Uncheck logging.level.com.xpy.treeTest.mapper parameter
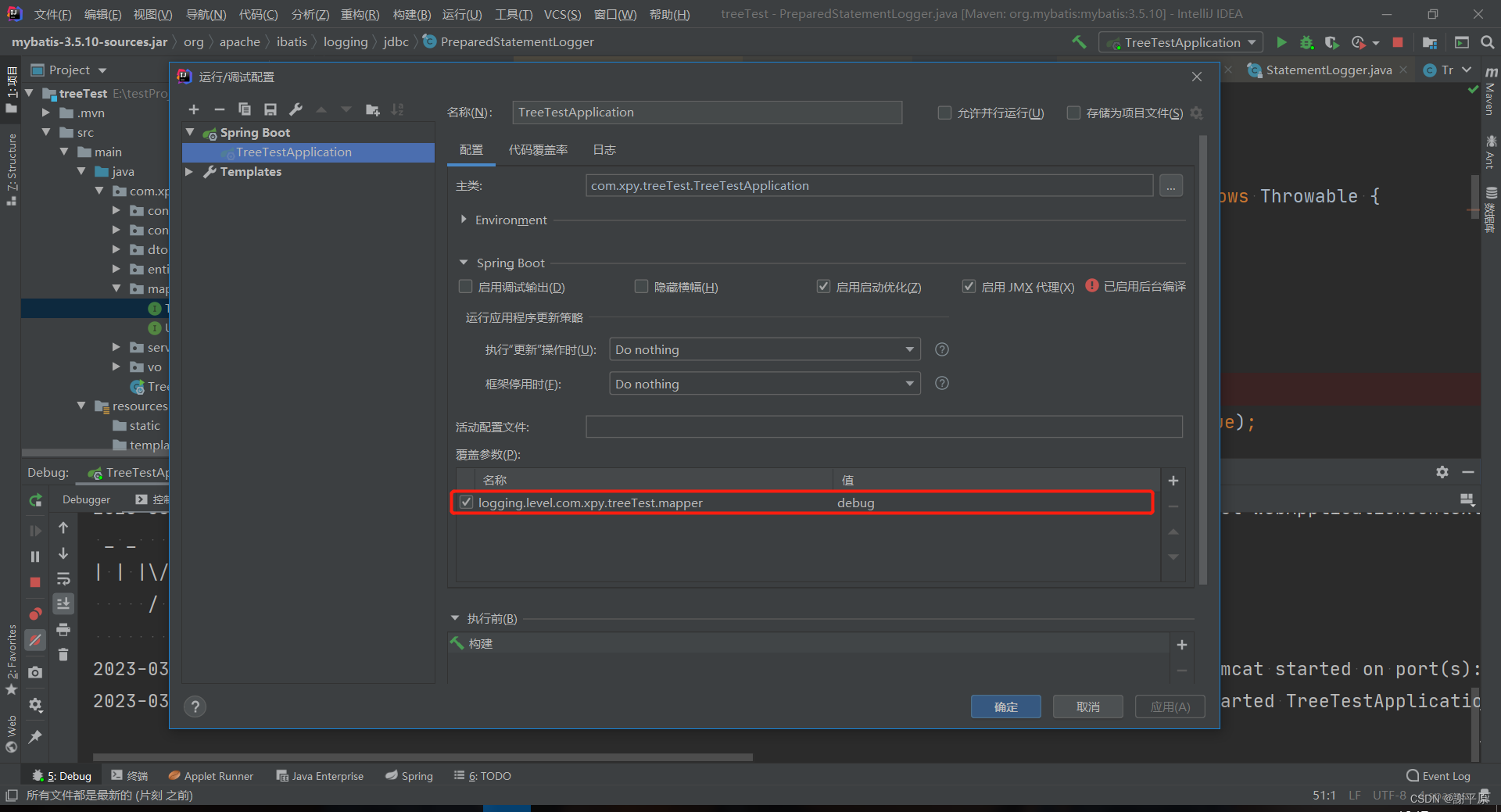1501x812 pixels. pyautogui.click(x=466, y=503)
